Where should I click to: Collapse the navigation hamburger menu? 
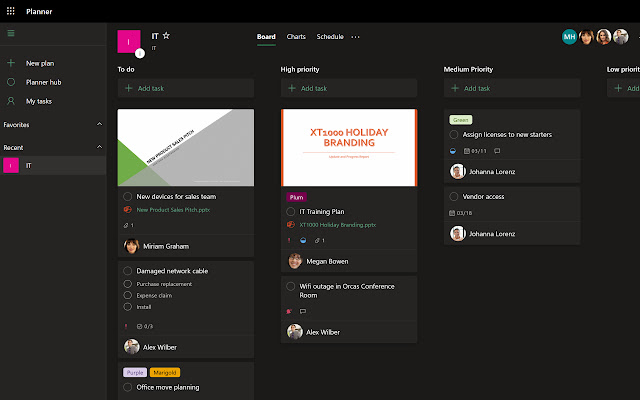pyautogui.click(x=11, y=33)
